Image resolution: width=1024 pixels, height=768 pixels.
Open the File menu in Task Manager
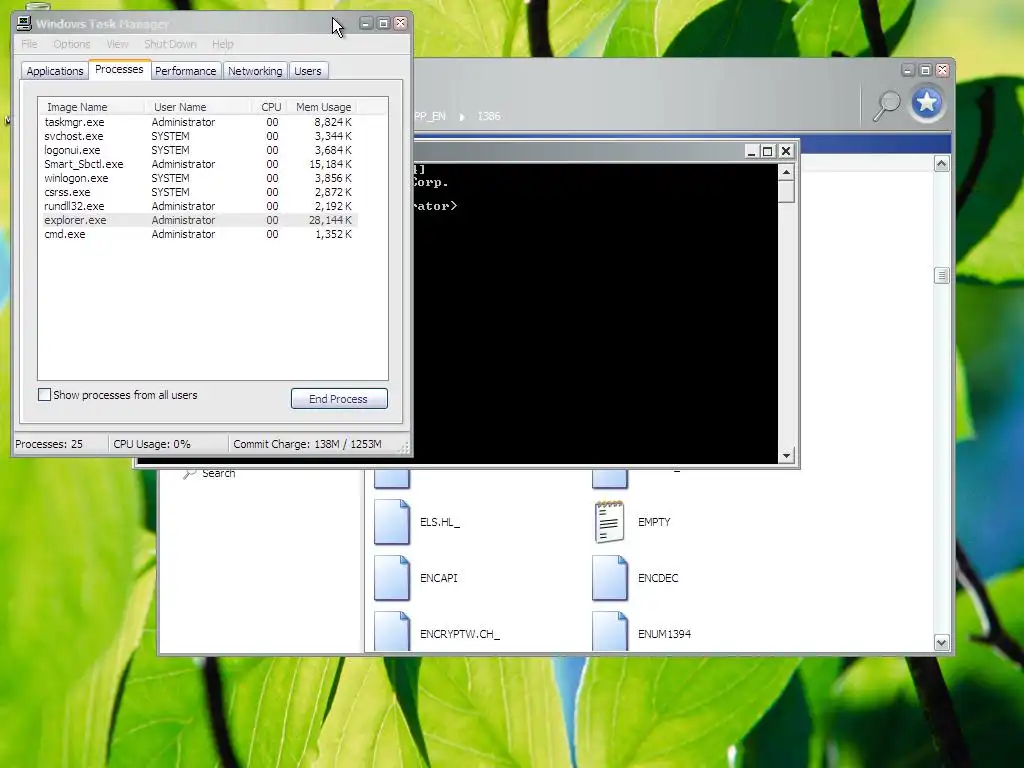29,44
